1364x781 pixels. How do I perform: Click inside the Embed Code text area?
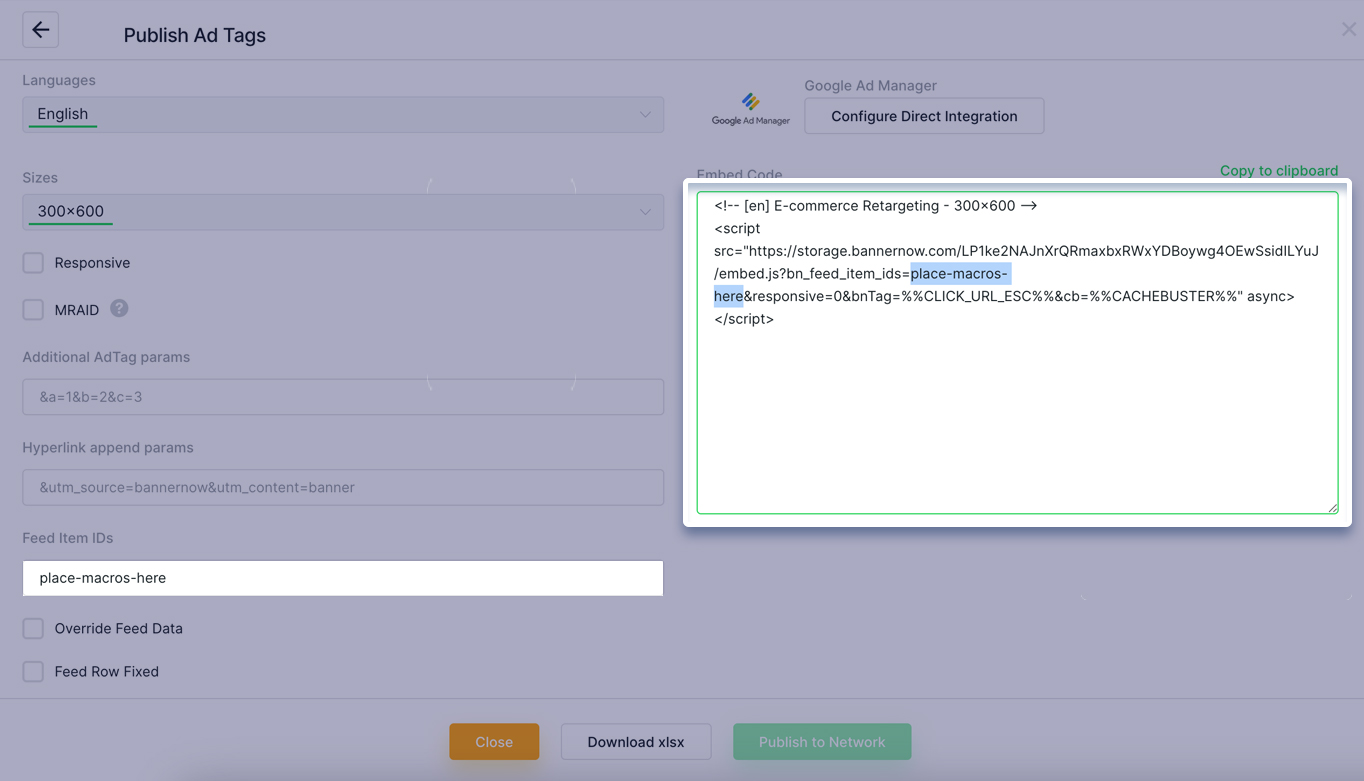(1017, 353)
